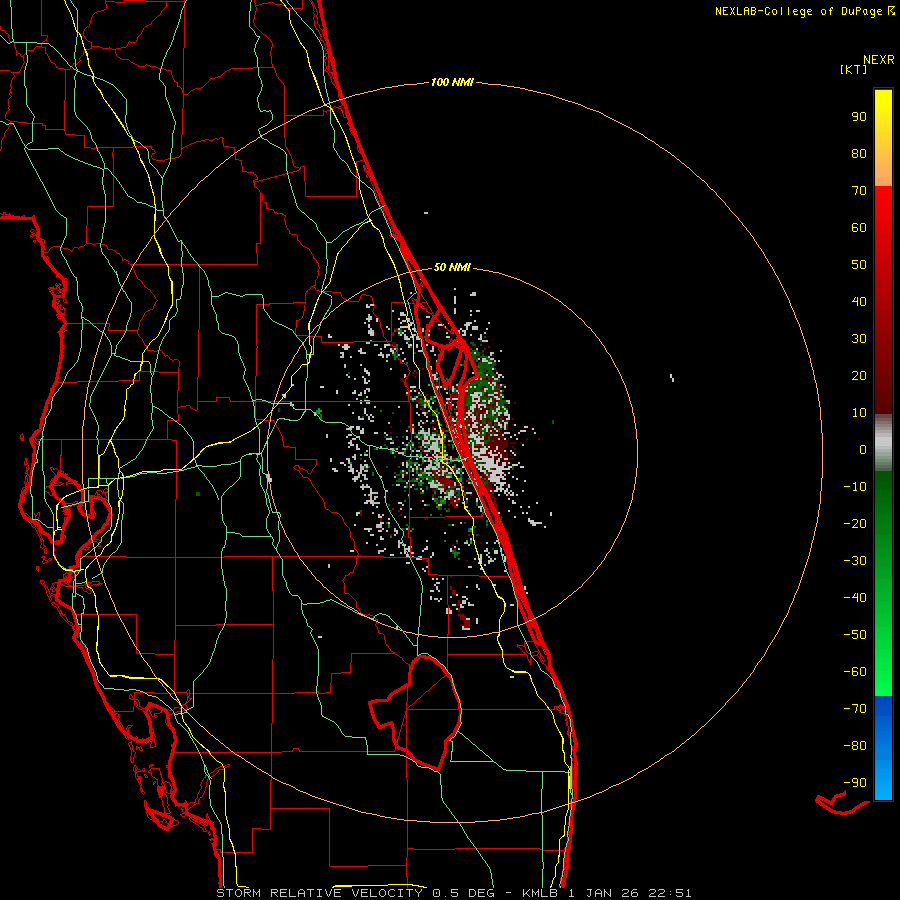Pick the yellow segment of the color bar
This screenshot has width=900, height=900.
883,138
